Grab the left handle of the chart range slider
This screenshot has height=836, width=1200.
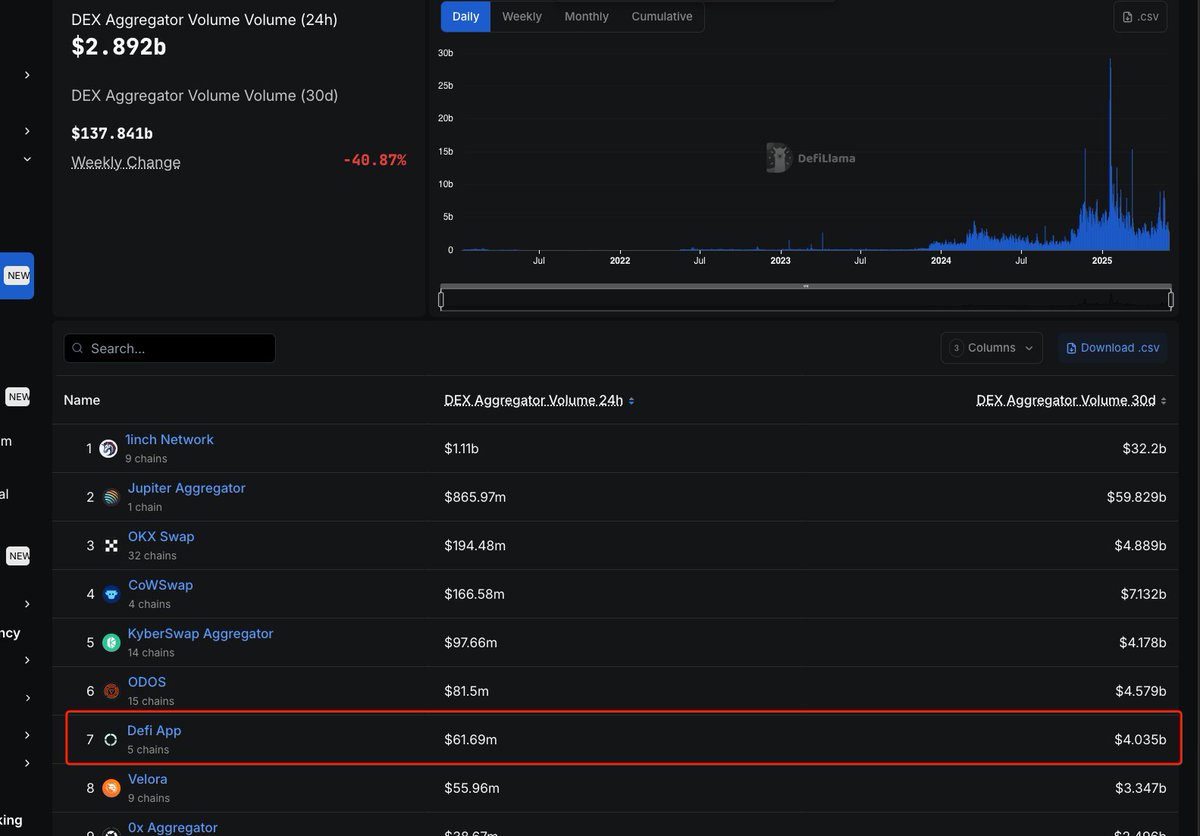click(x=441, y=299)
